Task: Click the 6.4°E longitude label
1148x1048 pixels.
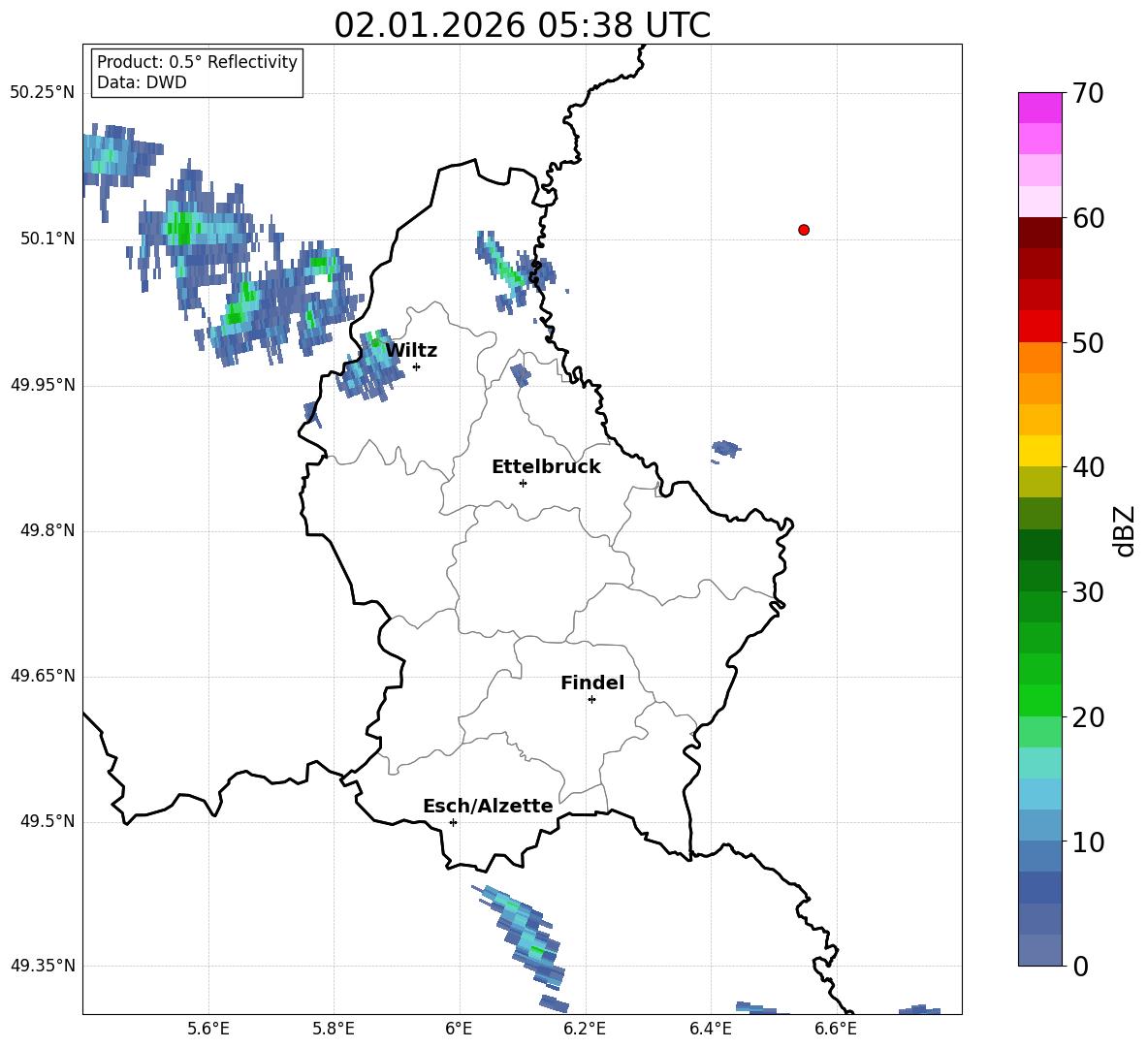Action: coord(710,1029)
